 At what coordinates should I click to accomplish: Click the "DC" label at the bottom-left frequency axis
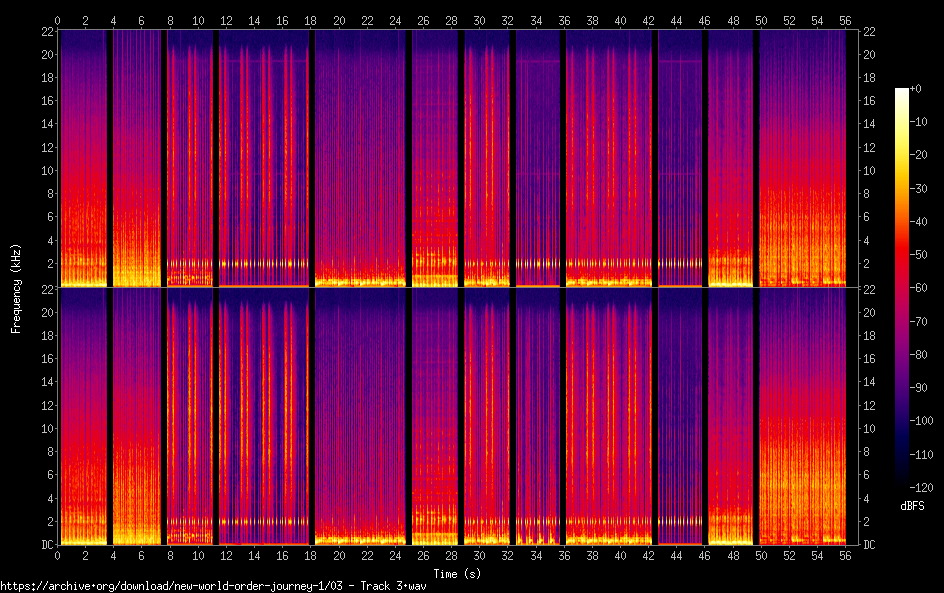(47, 545)
